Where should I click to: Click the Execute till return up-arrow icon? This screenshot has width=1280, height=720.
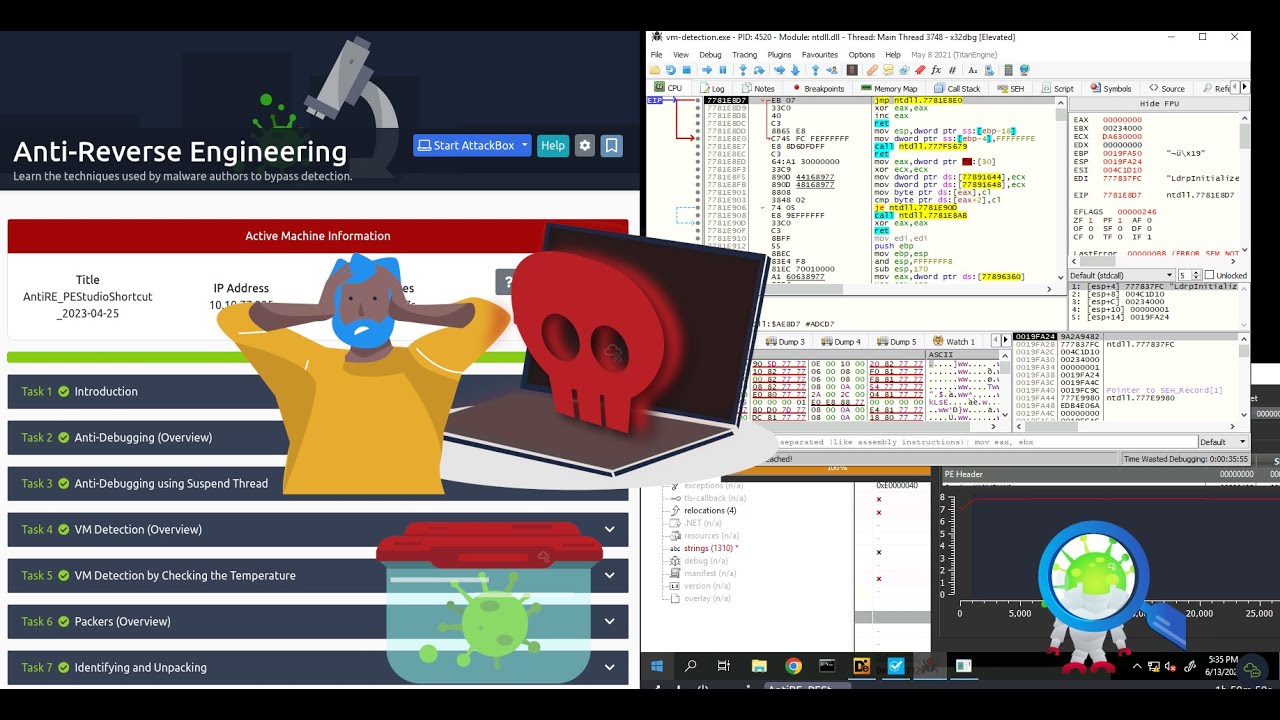tap(815, 70)
